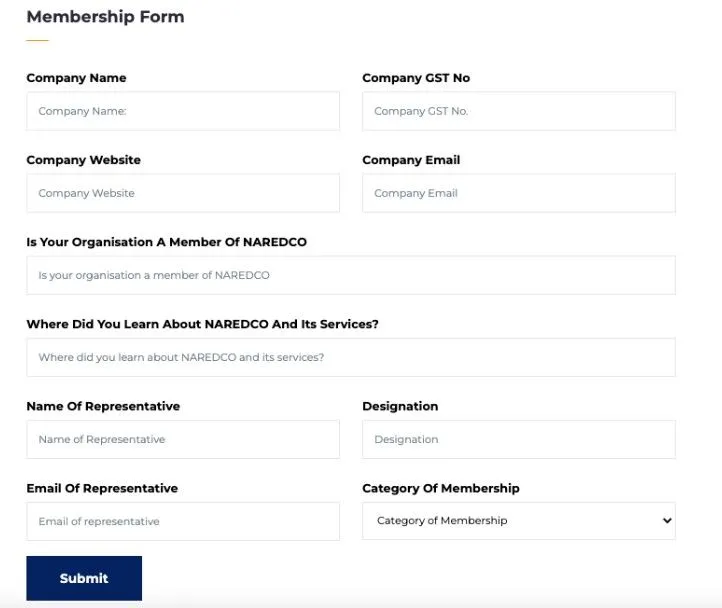Click the 'Designation' label above the field
The height and width of the screenshot is (608, 722).
pyautogui.click(x=400, y=406)
